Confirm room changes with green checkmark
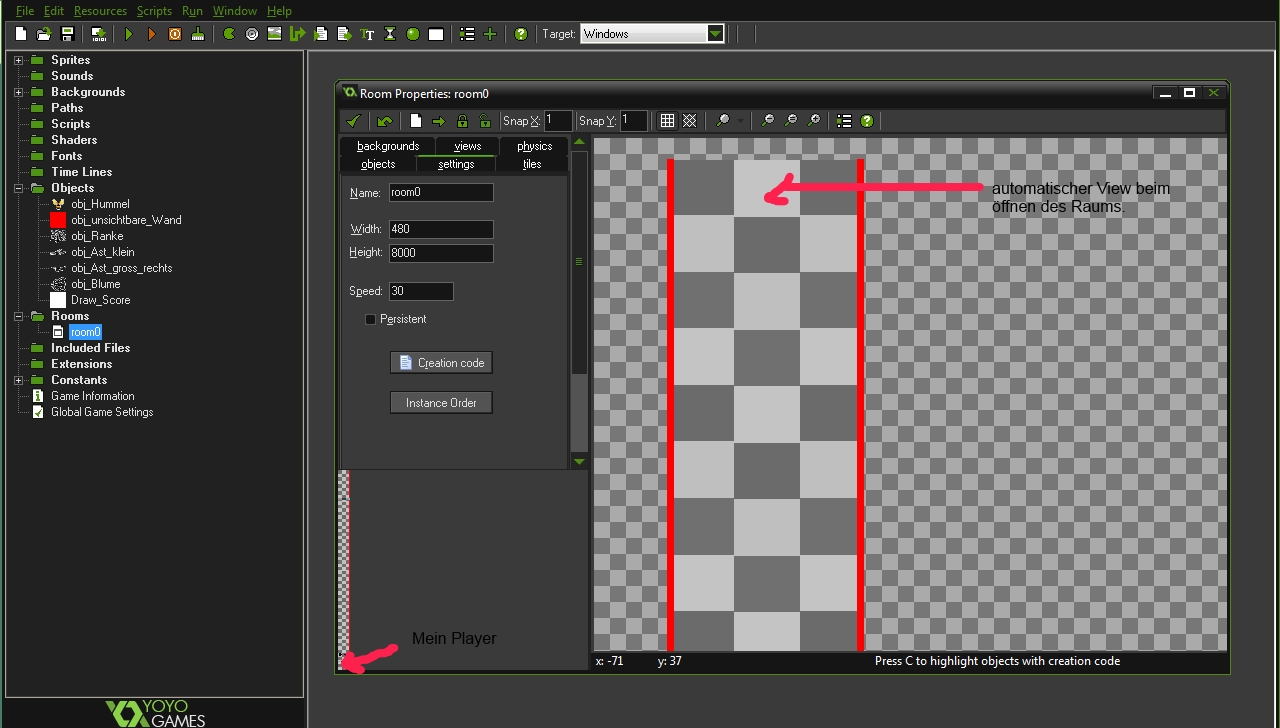1280x728 pixels. [x=353, y=121]
